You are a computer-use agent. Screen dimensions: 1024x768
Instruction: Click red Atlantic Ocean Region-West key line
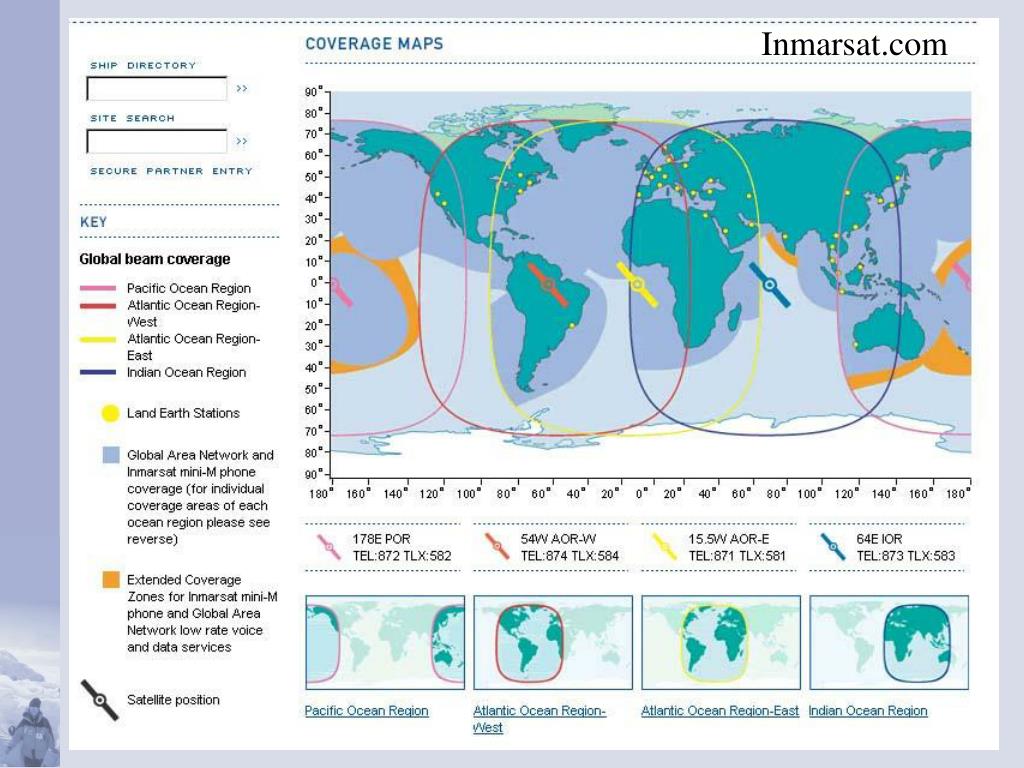click(98, 305)
